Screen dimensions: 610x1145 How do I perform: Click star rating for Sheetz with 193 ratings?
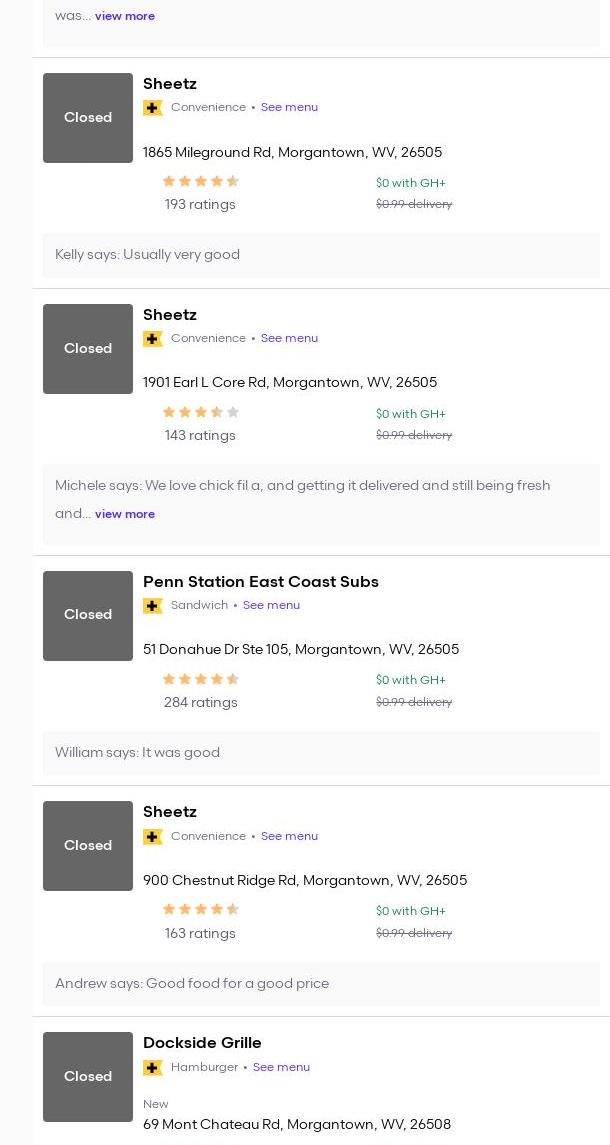pos(201,181)
